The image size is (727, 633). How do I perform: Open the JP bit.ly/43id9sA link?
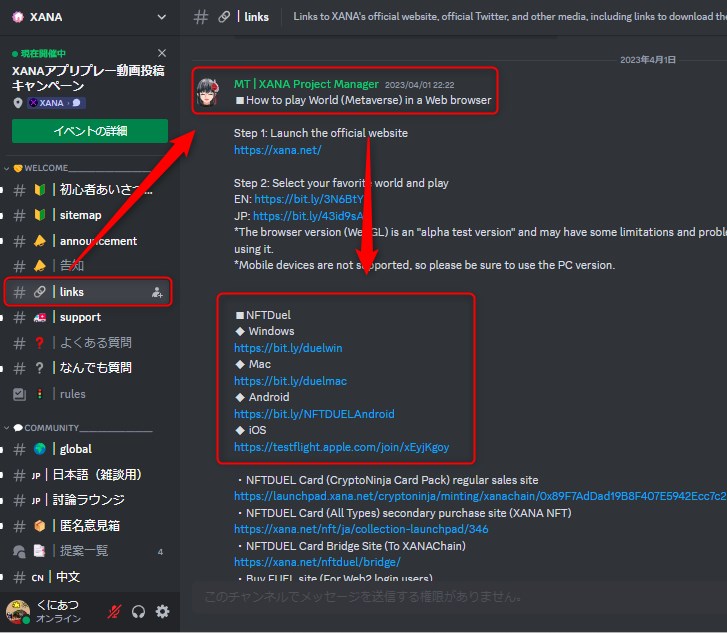pos(308,216)
